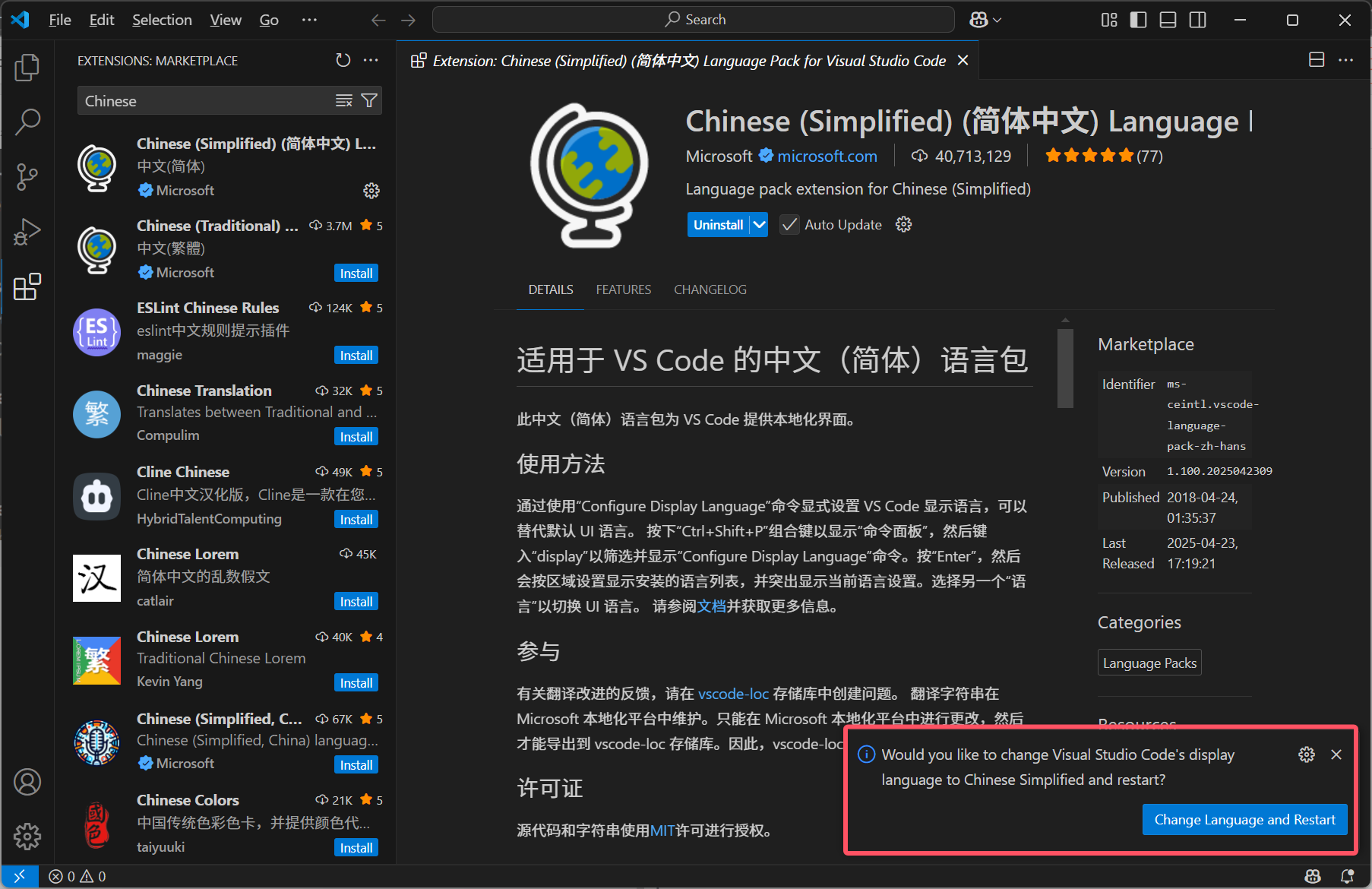The width and height of the screenshot is (1372, 889).
Task: Customize layout icon in title bar
Action: pyautogui.click(x=1109, y=20)
